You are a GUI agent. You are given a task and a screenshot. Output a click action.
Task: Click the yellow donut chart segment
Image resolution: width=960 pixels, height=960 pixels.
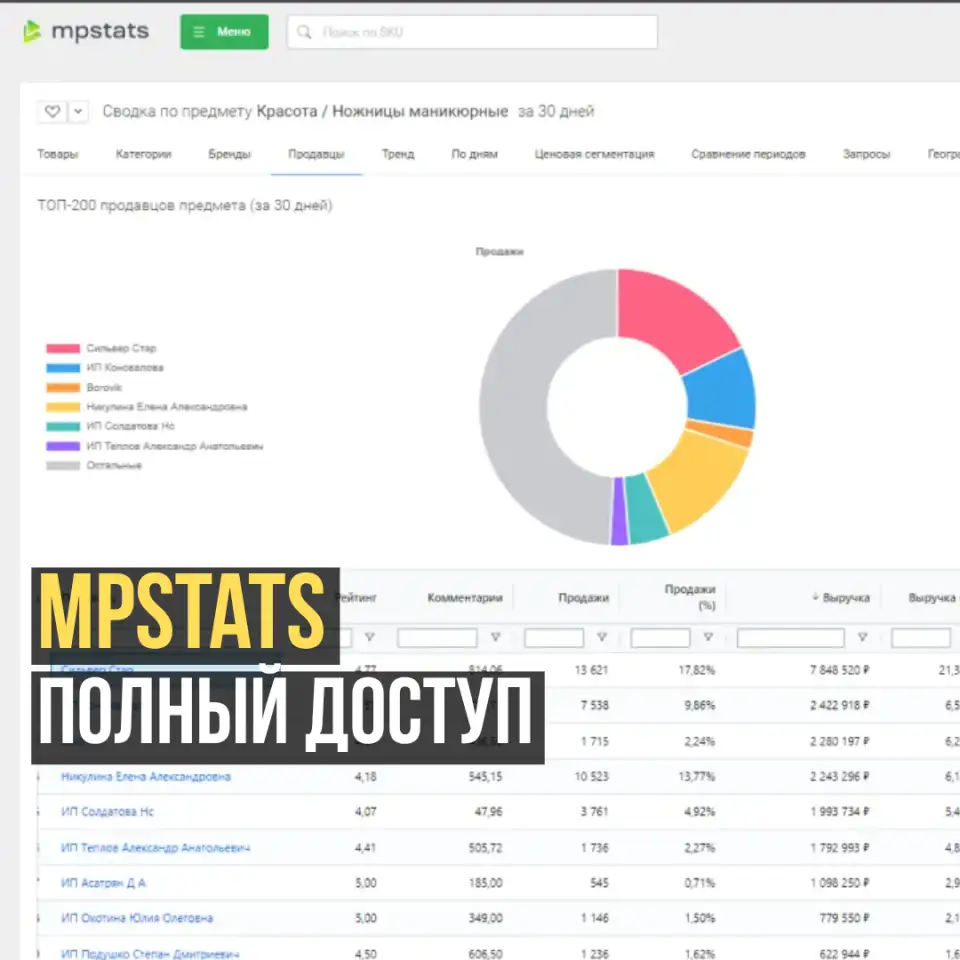(x=701, y=484)
